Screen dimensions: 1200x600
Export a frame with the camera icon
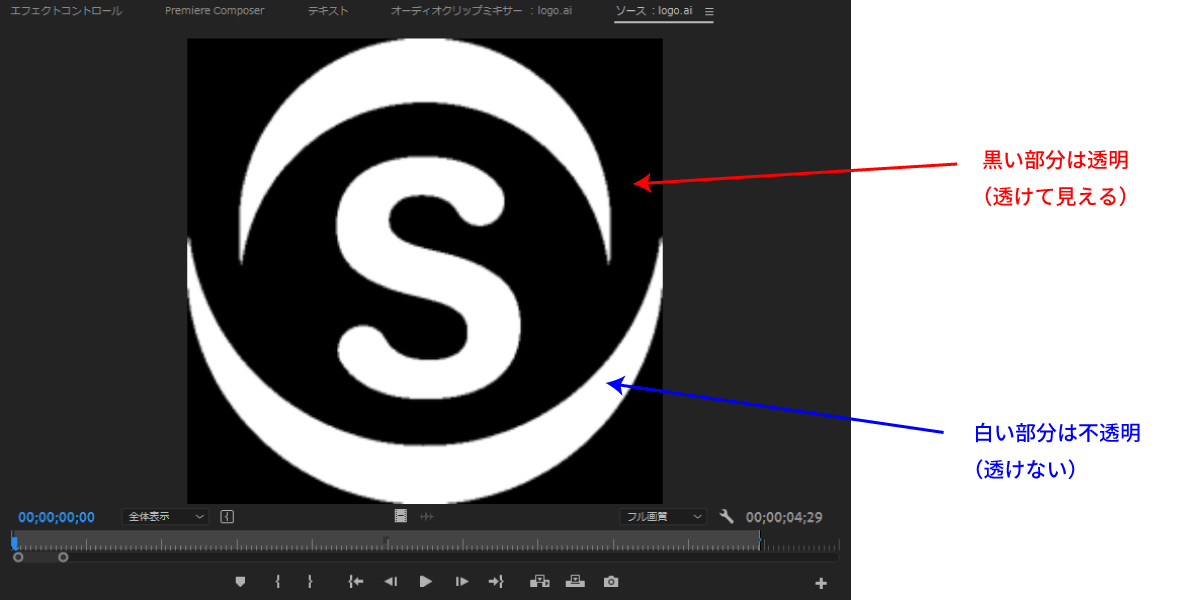point(611,581)
